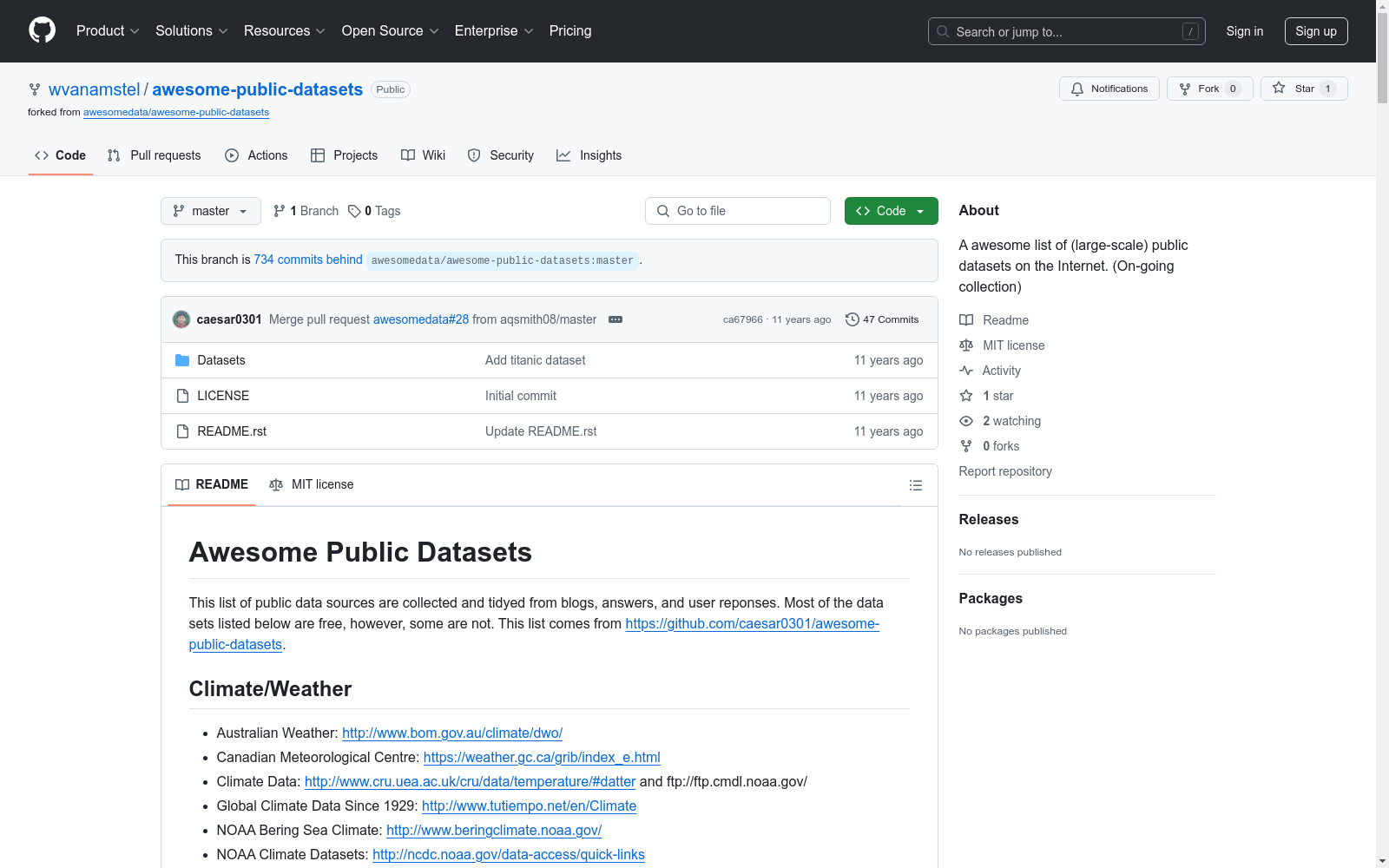Open the awesome-public-datasets repository link
Viewport: 1389px width, 868px height.
(x=257, y=89)
